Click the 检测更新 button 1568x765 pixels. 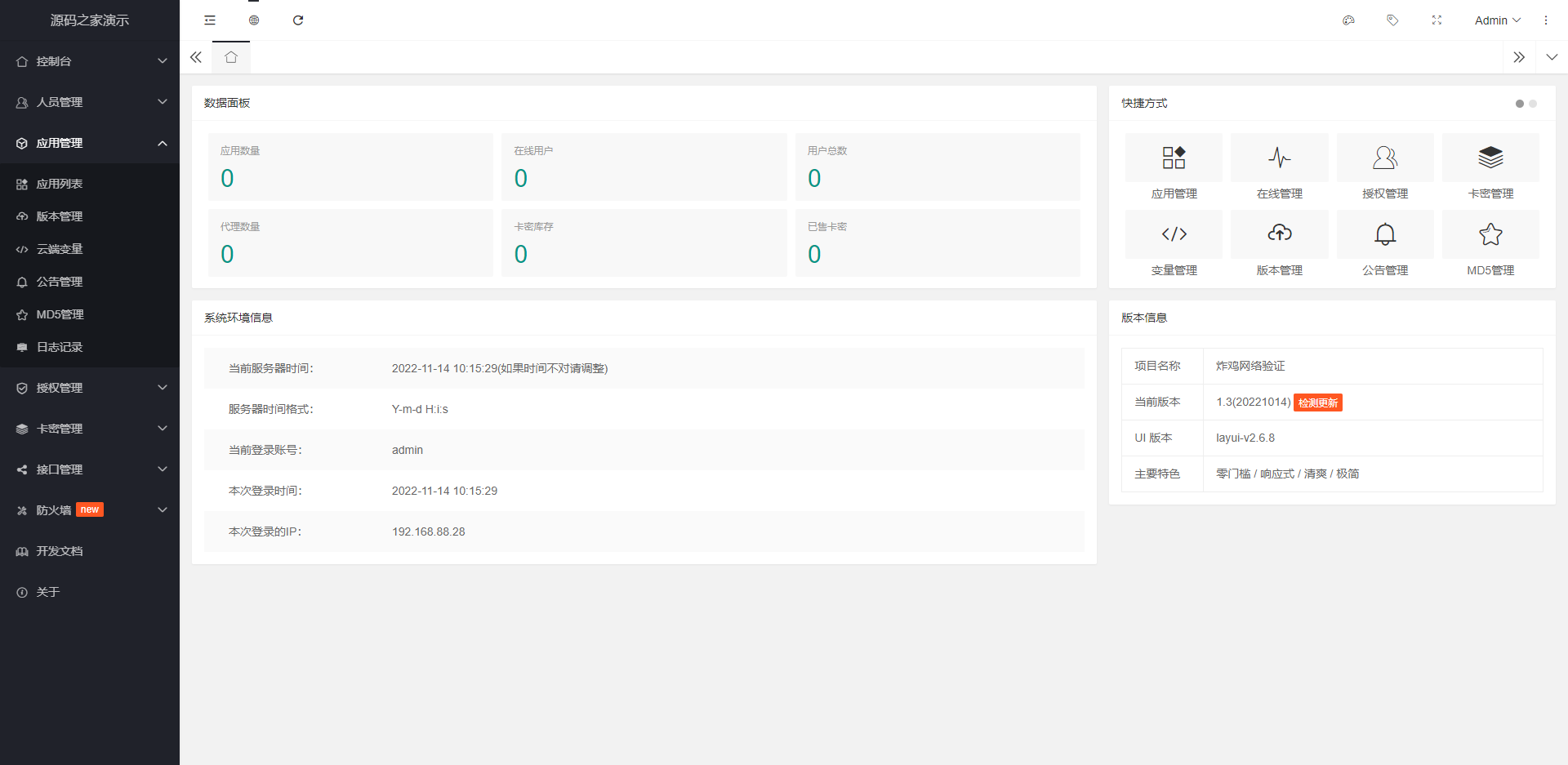1318,403
